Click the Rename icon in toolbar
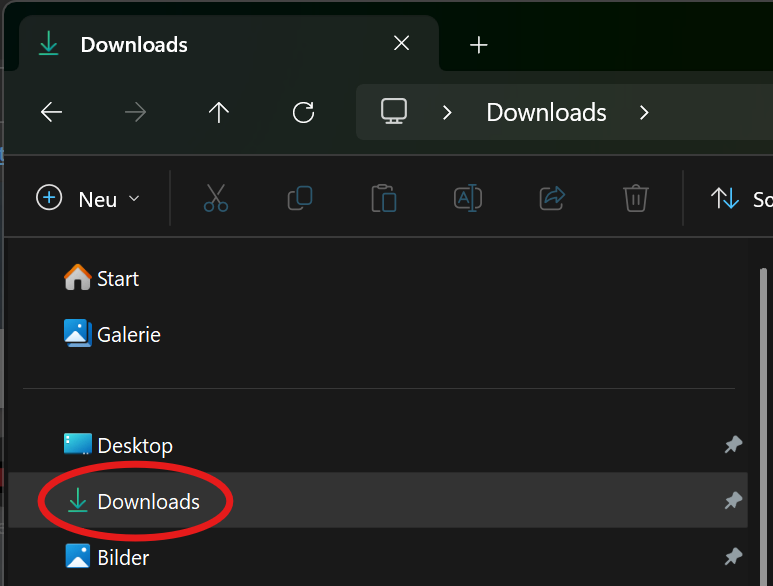This screenshot has width=773, height=586. pyautogui.click(x=468, y=198)
